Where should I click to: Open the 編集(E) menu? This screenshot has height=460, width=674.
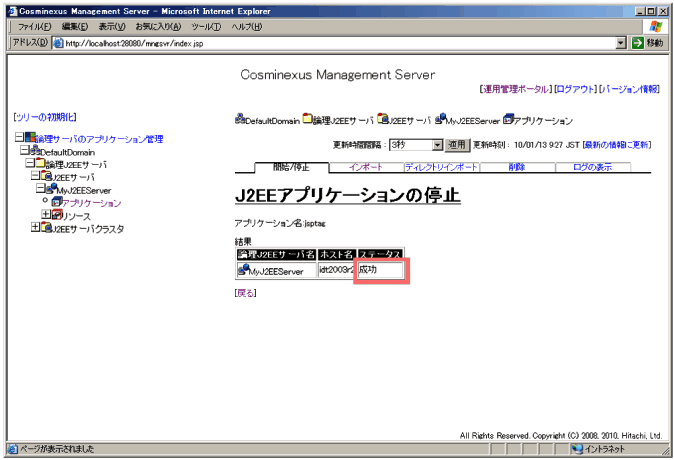75,27
